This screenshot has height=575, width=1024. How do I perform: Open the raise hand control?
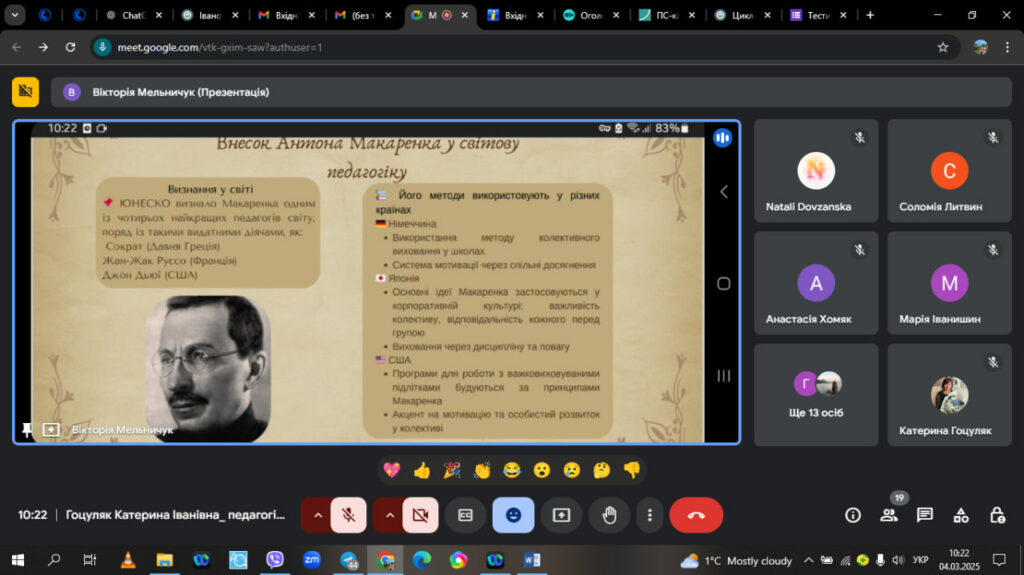tap(609, 515)
